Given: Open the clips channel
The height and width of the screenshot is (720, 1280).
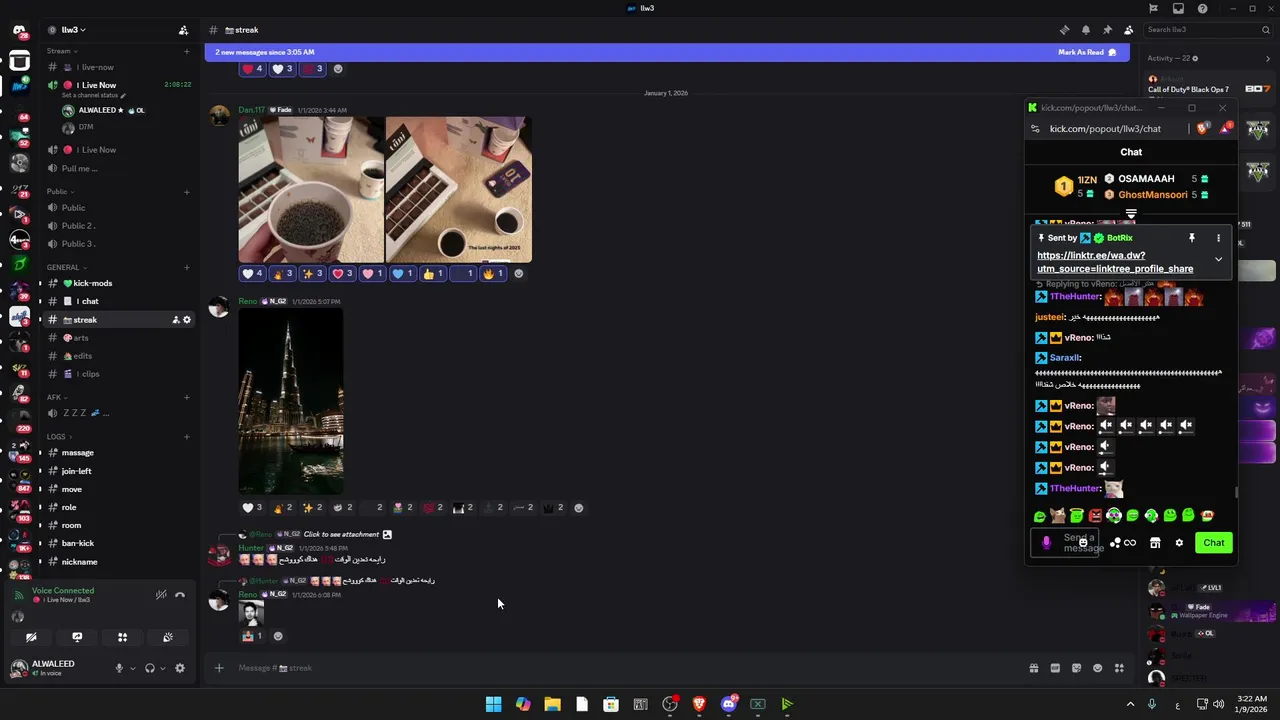Looking at the screenshot, I should click(x=118, y=374).
